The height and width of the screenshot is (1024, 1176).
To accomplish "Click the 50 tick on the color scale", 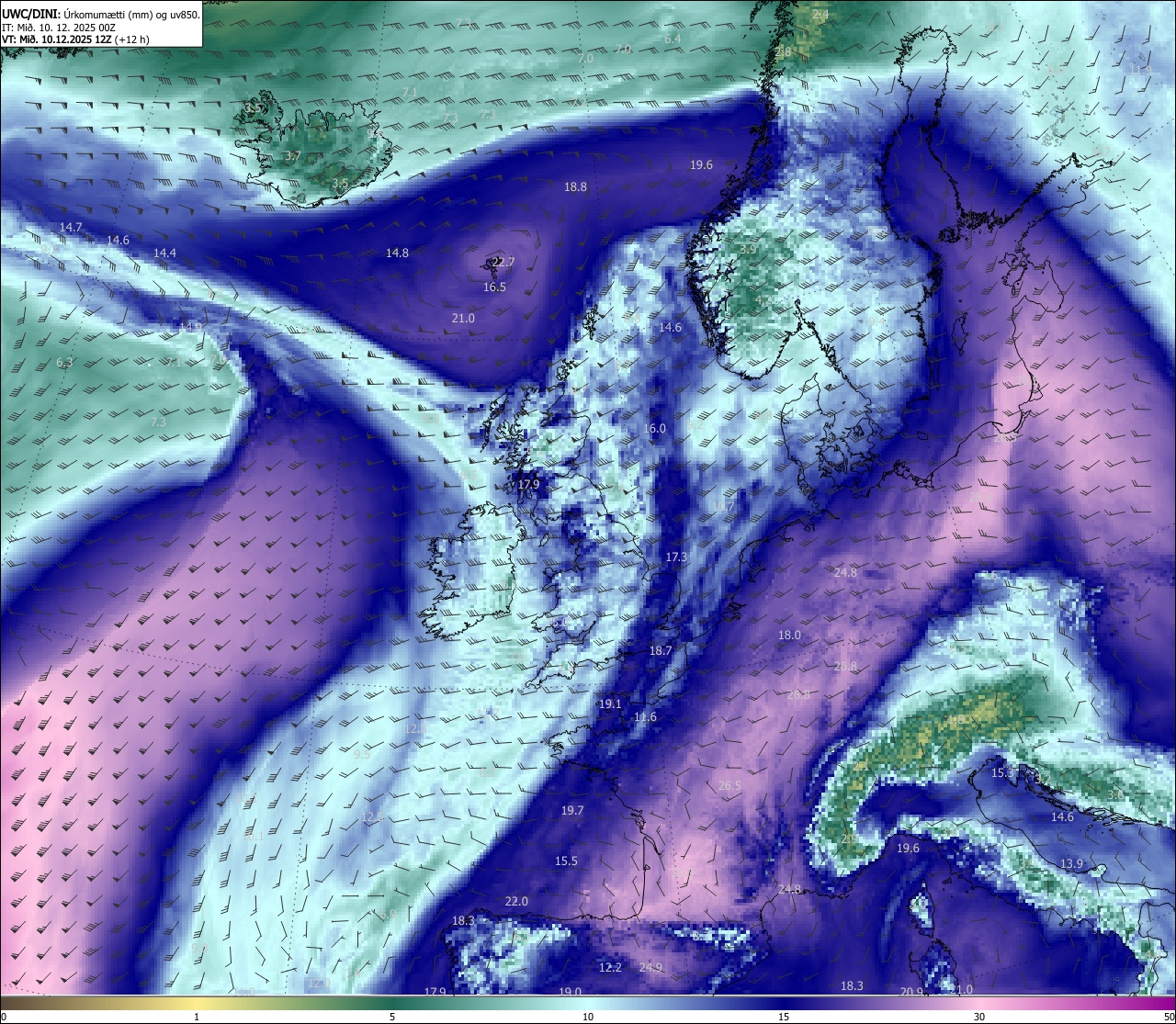I will click(1169, 1016).
